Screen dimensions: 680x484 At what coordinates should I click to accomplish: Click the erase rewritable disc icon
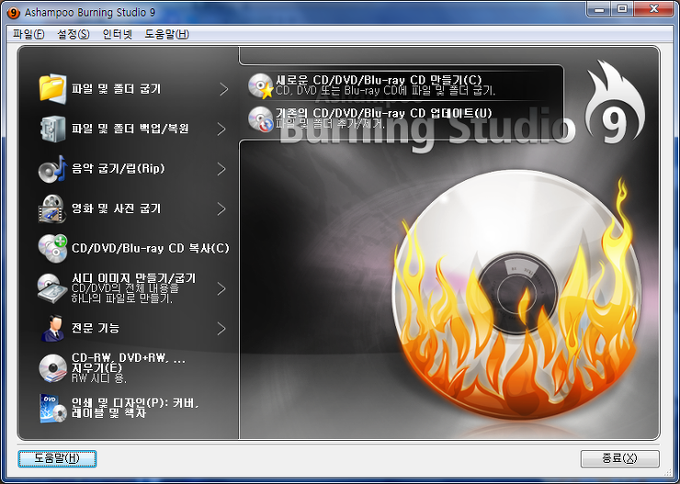click(x=52, y=368)
